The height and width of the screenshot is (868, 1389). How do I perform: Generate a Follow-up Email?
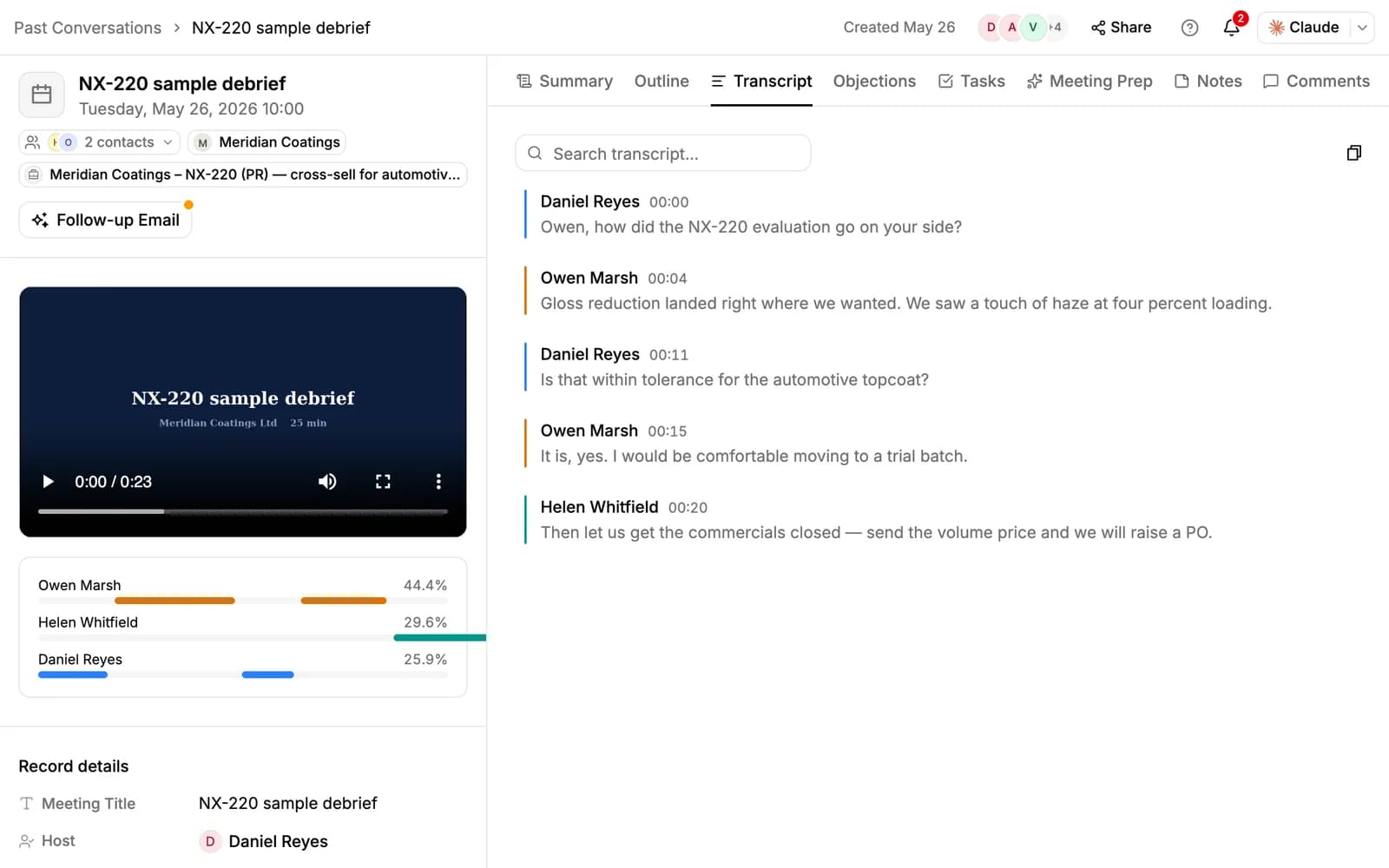(105, 220)
